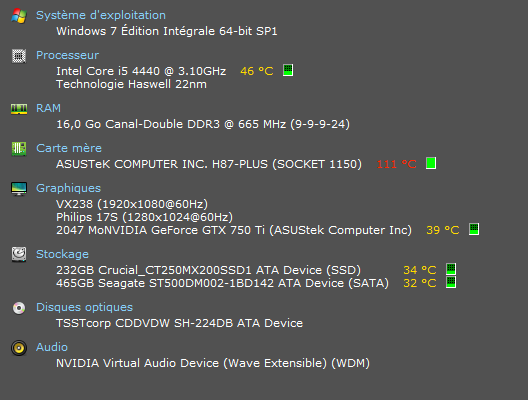528x400 pixels.
Task: Open the Processeur section link
Action: click(x=68, y=55)
